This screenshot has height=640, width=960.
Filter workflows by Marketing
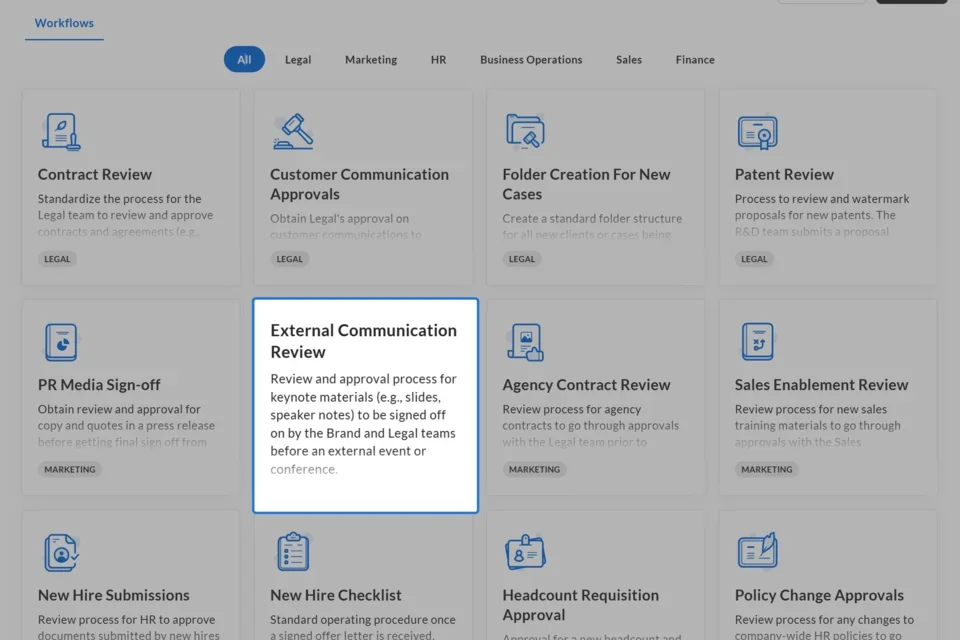[371, 60]
